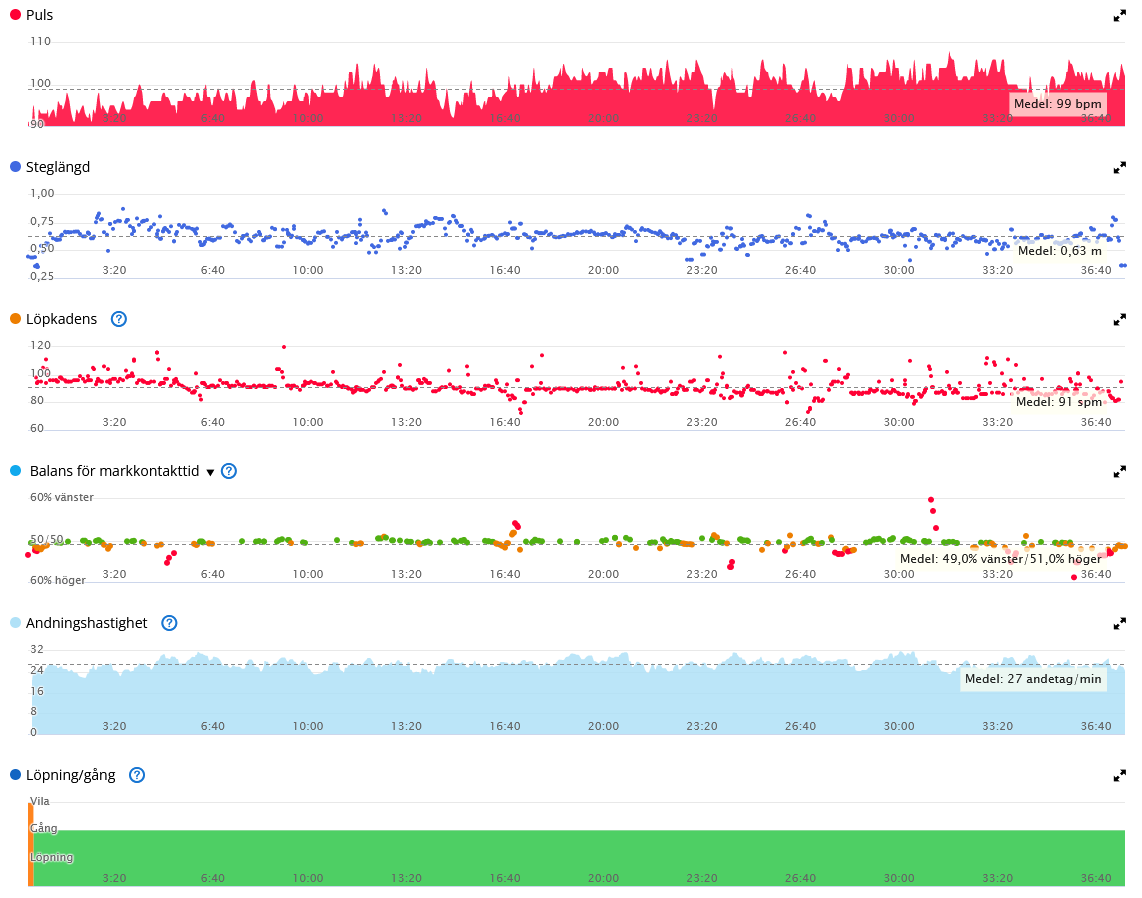Click the light blue Andningshastighet legend dot
1142x898 pixels.
(15, 623)
